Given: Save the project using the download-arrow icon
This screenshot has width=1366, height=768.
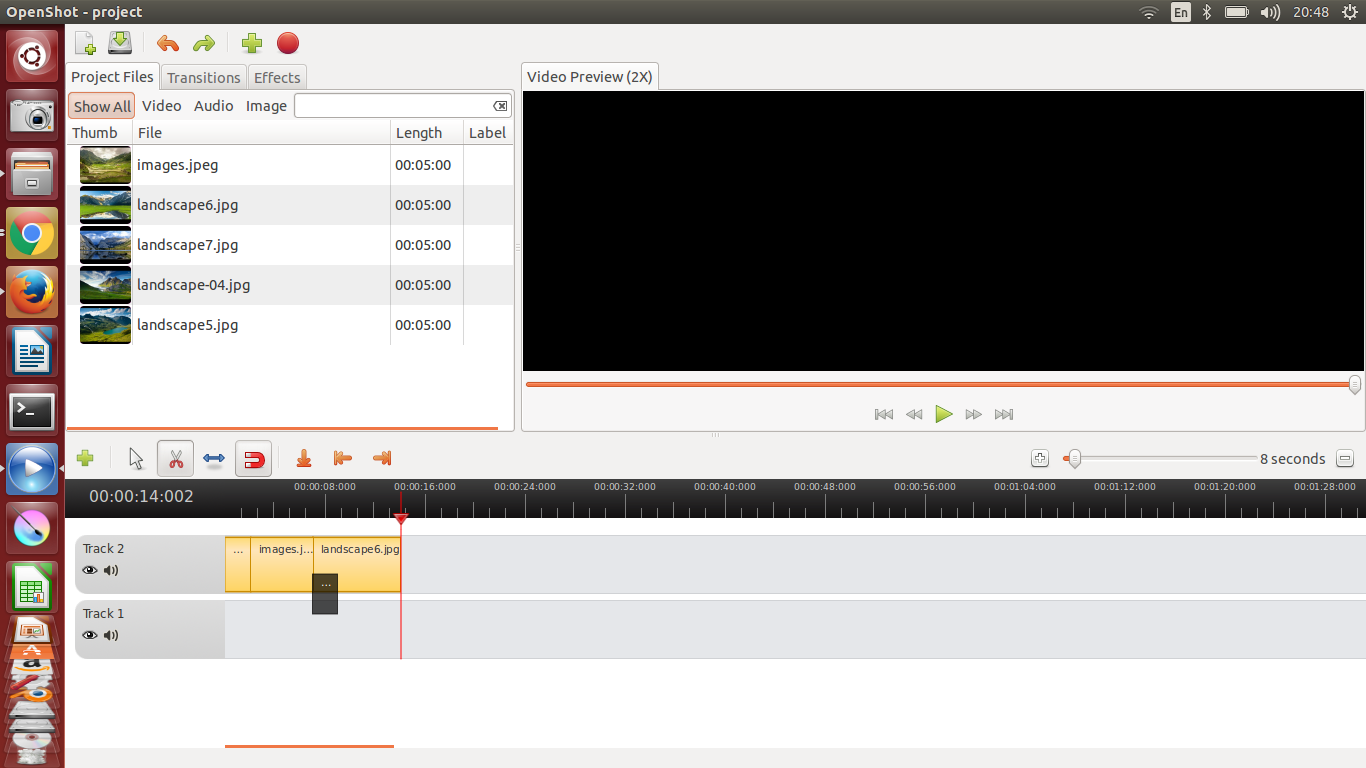Looking at the screenshot, I should point(120,43).
